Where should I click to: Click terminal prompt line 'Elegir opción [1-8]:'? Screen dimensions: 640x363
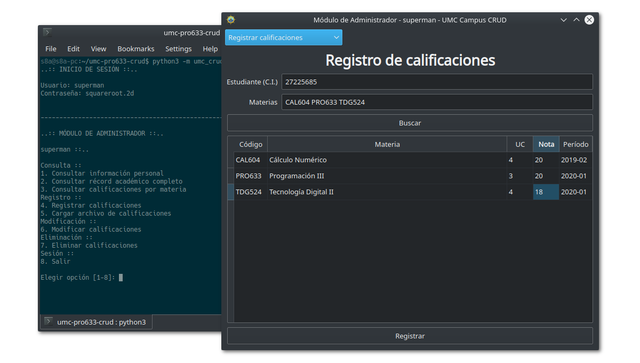pos(78,278)
